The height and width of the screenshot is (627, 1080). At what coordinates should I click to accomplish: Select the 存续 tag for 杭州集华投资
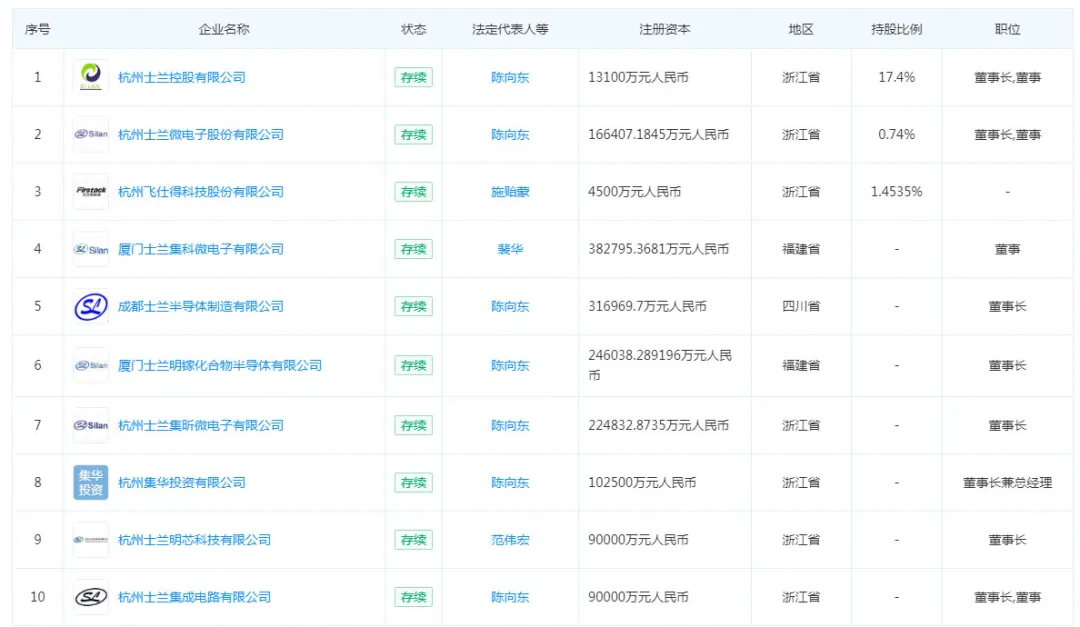click(x=413, y=482)
